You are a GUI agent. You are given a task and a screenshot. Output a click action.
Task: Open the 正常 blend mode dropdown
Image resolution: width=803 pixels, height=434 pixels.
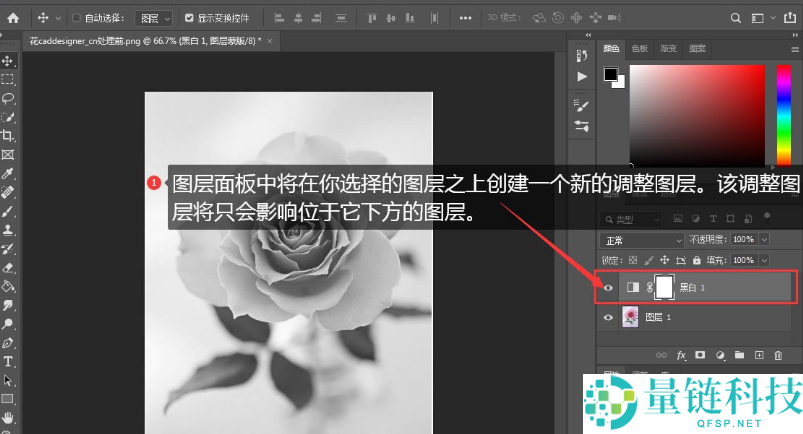[641, 240]
